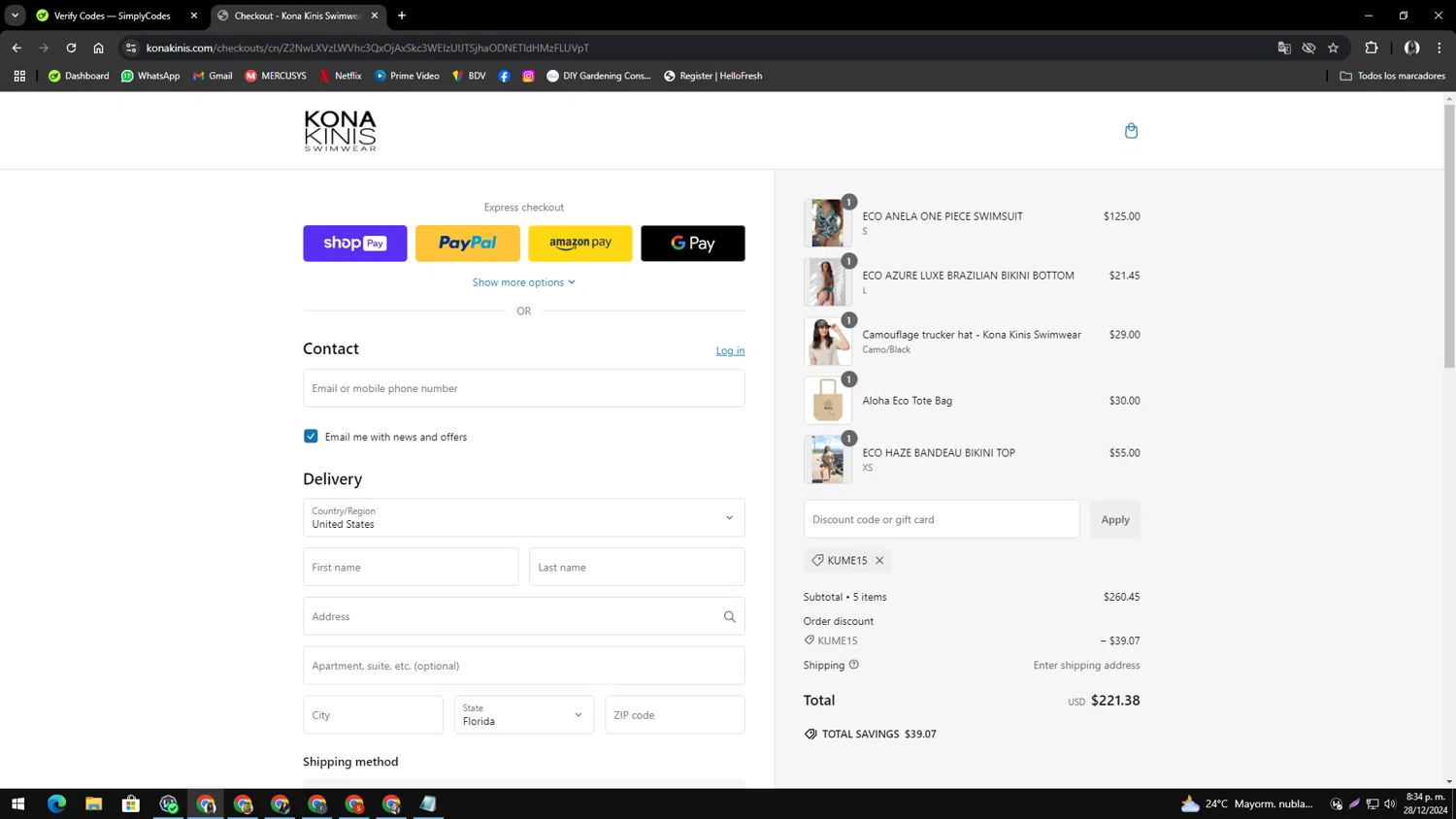
Task: Pay with PayPal
Action: pyautogui.click(x=468, y=244)
